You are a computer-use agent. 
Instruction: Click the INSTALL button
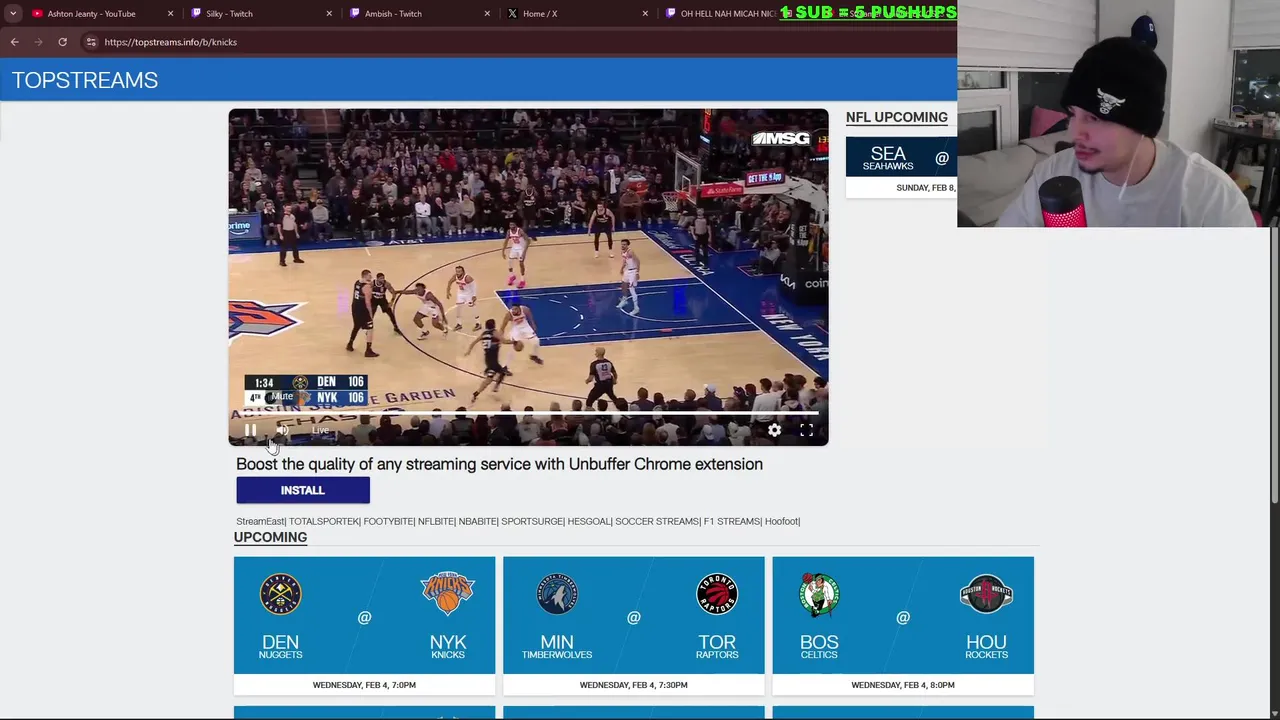pos(303,490)
